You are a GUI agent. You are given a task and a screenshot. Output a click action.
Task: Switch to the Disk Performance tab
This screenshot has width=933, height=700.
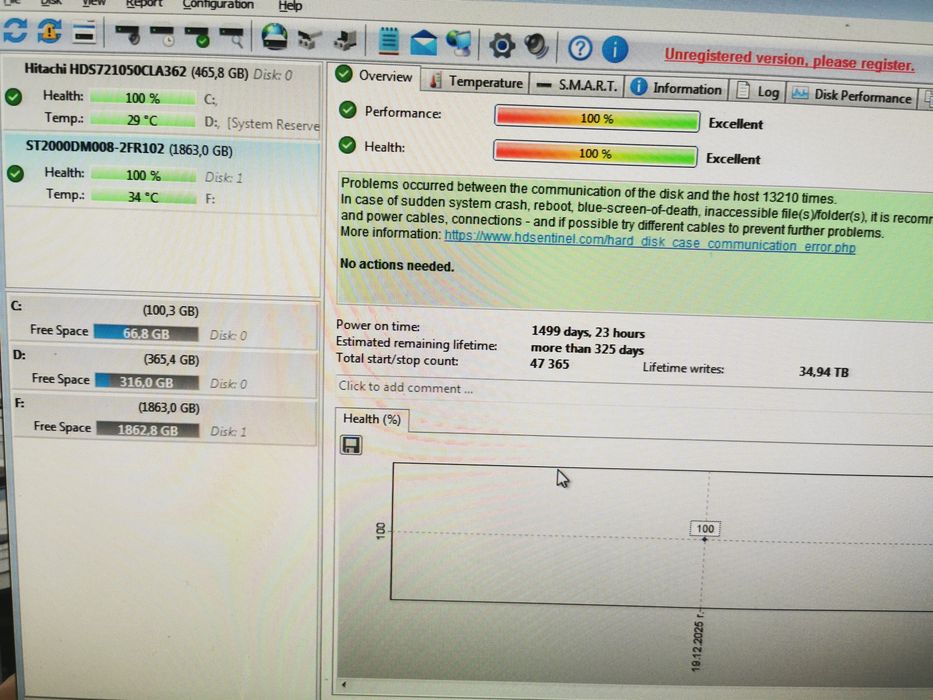pos(852,96)
